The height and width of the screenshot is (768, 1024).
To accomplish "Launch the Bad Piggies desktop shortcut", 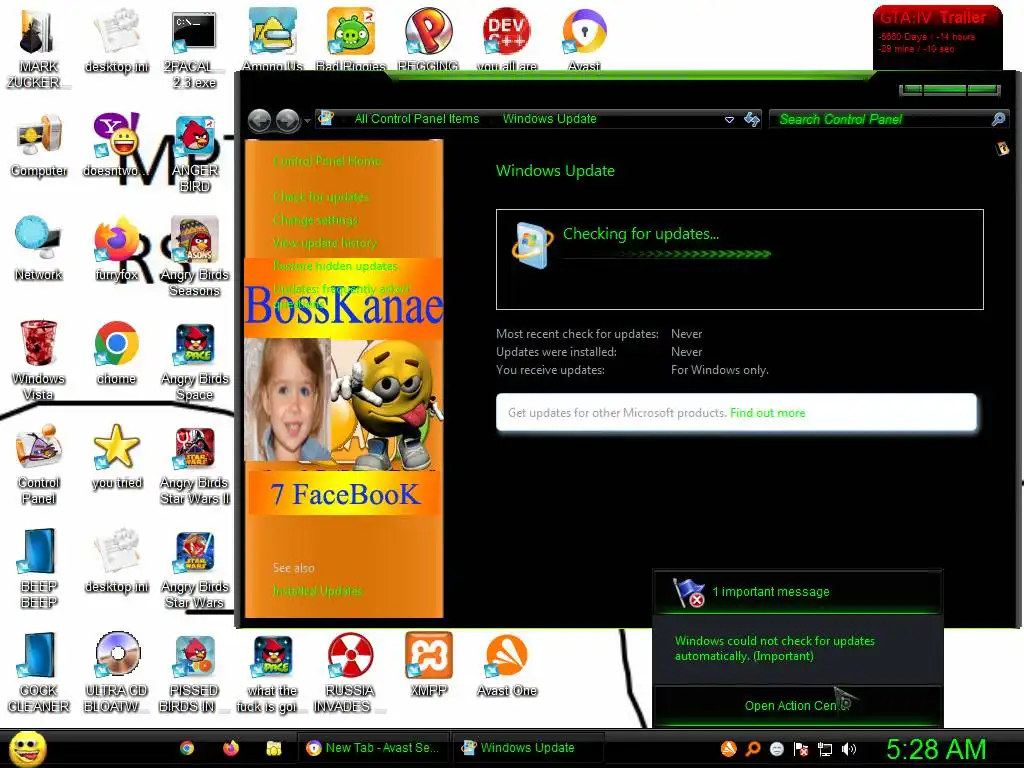I will (x=351, y=39).
